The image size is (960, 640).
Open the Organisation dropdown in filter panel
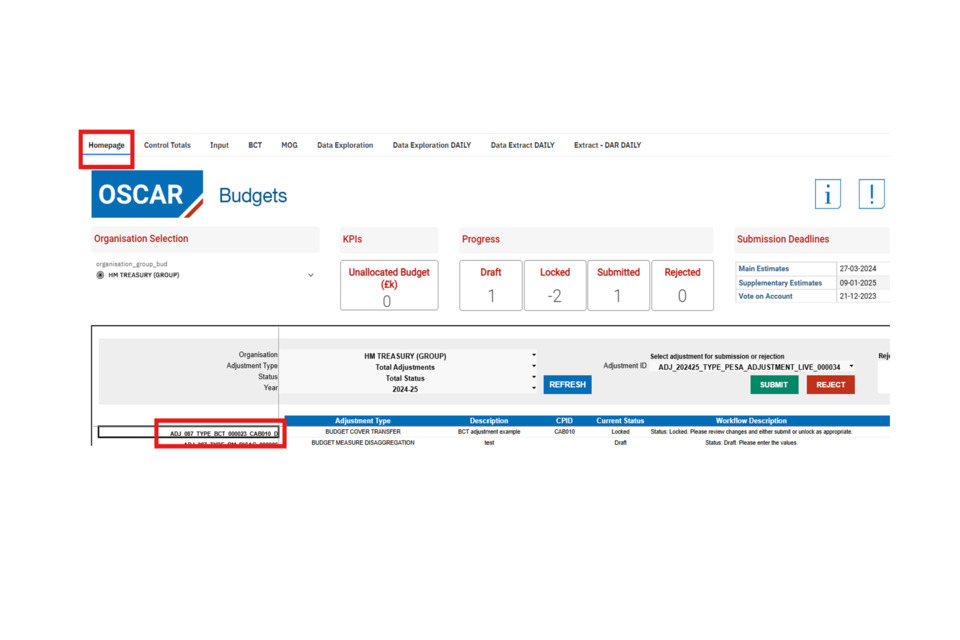pyautogui.click(x=533, y=355)
